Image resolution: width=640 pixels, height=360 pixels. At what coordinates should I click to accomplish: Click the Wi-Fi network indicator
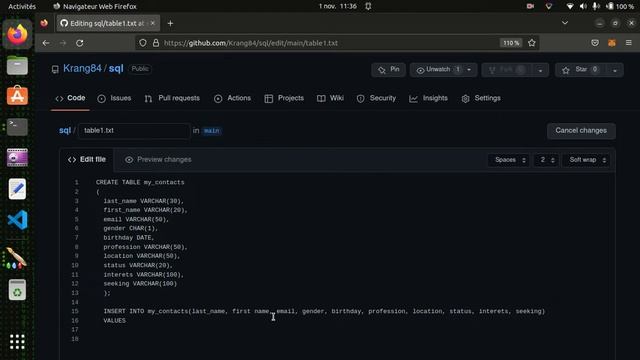point(570,6)
